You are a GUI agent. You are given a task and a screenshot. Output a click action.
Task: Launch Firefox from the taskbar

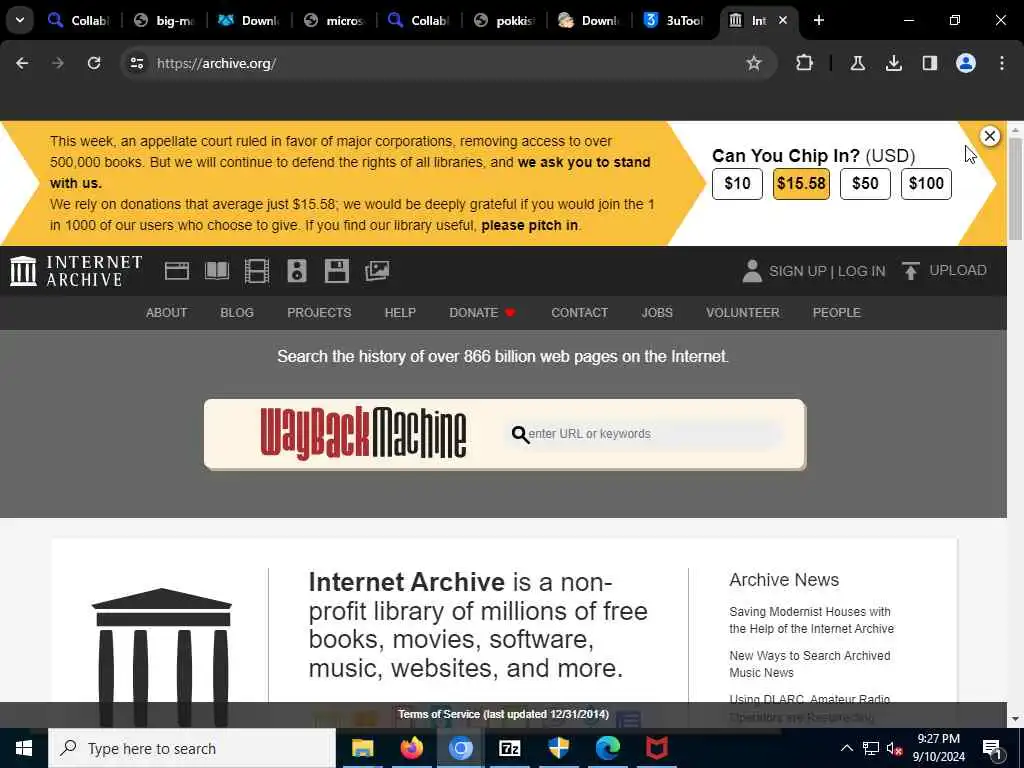tap(411, 748)
